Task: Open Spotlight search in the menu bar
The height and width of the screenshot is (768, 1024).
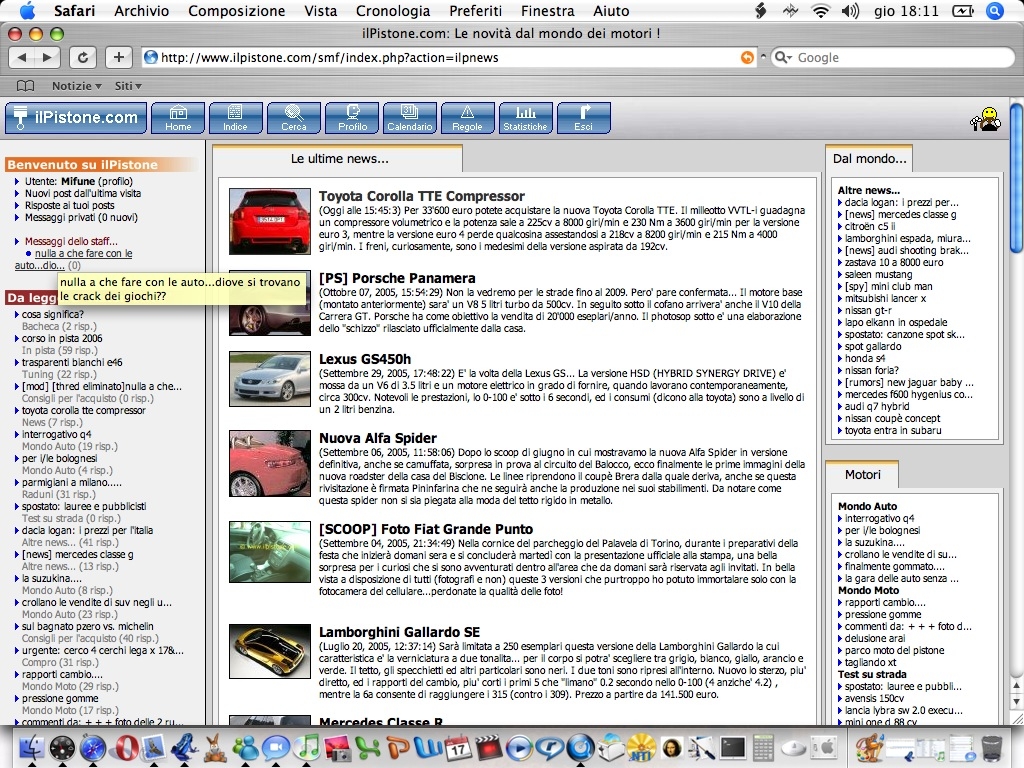Action: point(995,11)
